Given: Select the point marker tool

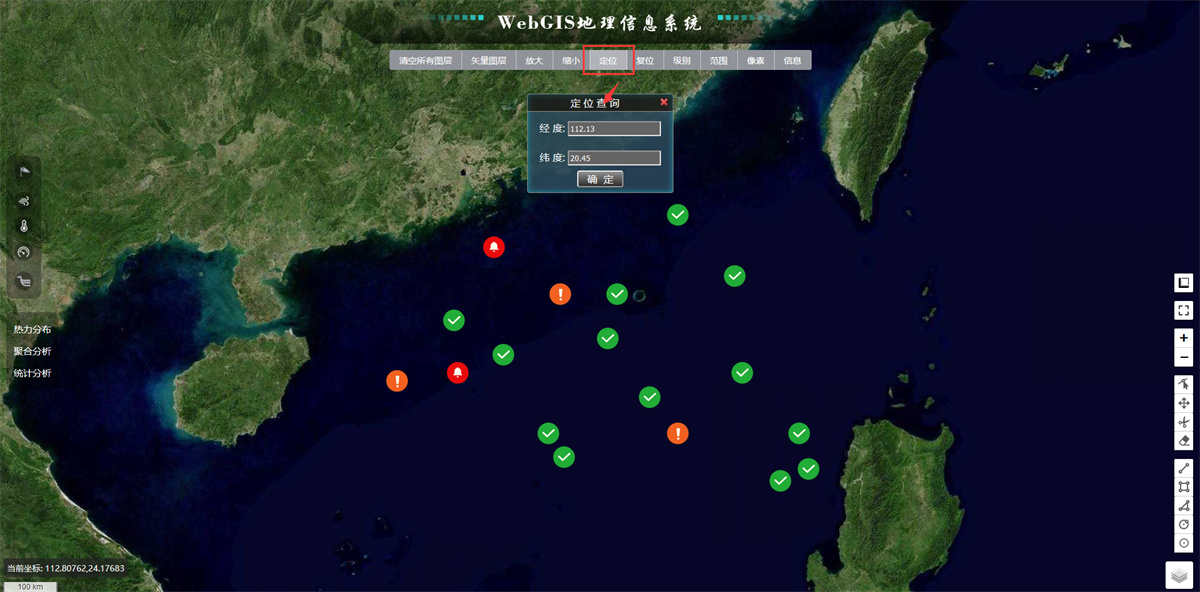Looking at the screenshot, I should [x=1184, y=542].
